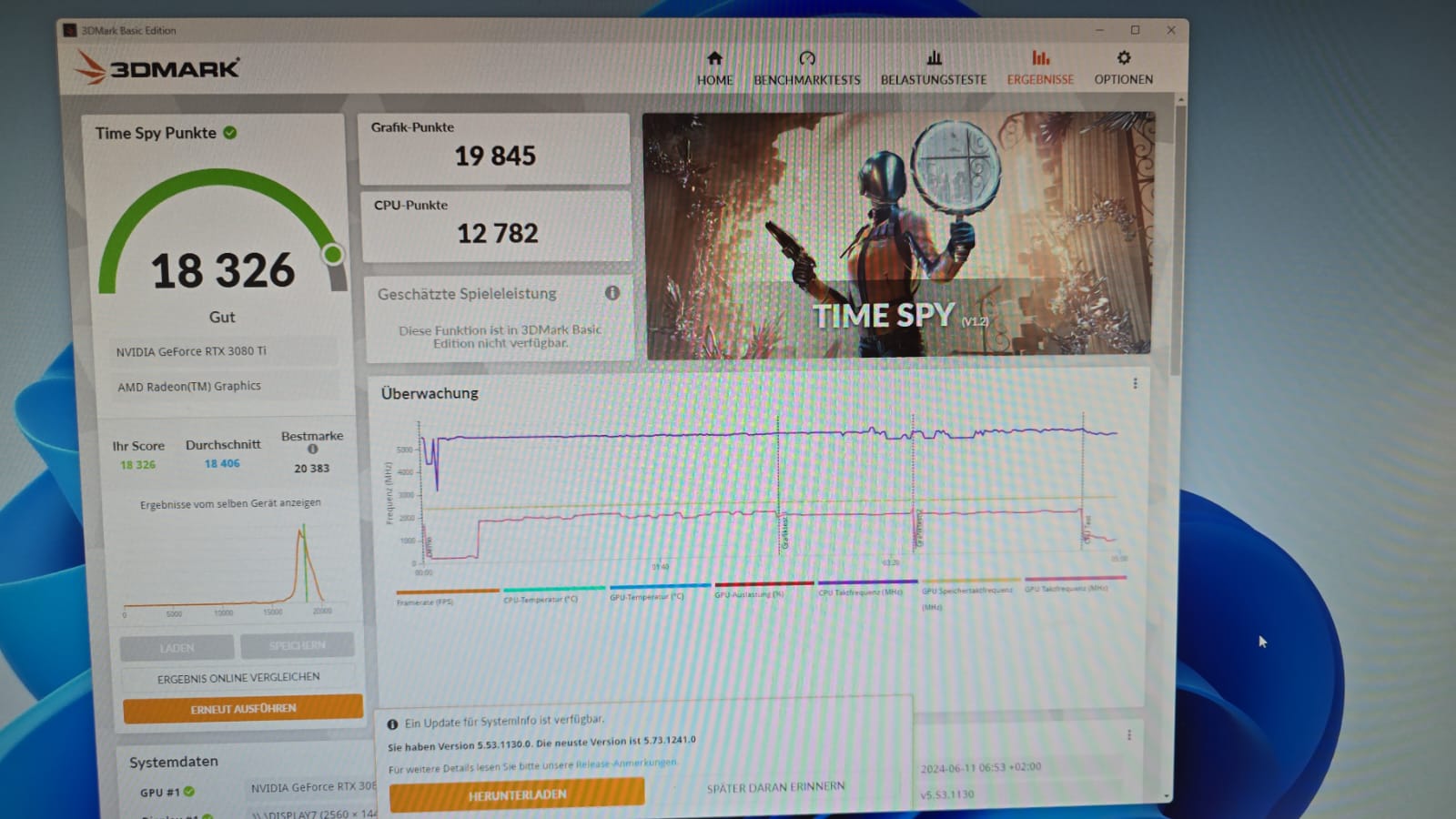Click the score gauge indicator dot
The image size is (1456, 819).
333,254
